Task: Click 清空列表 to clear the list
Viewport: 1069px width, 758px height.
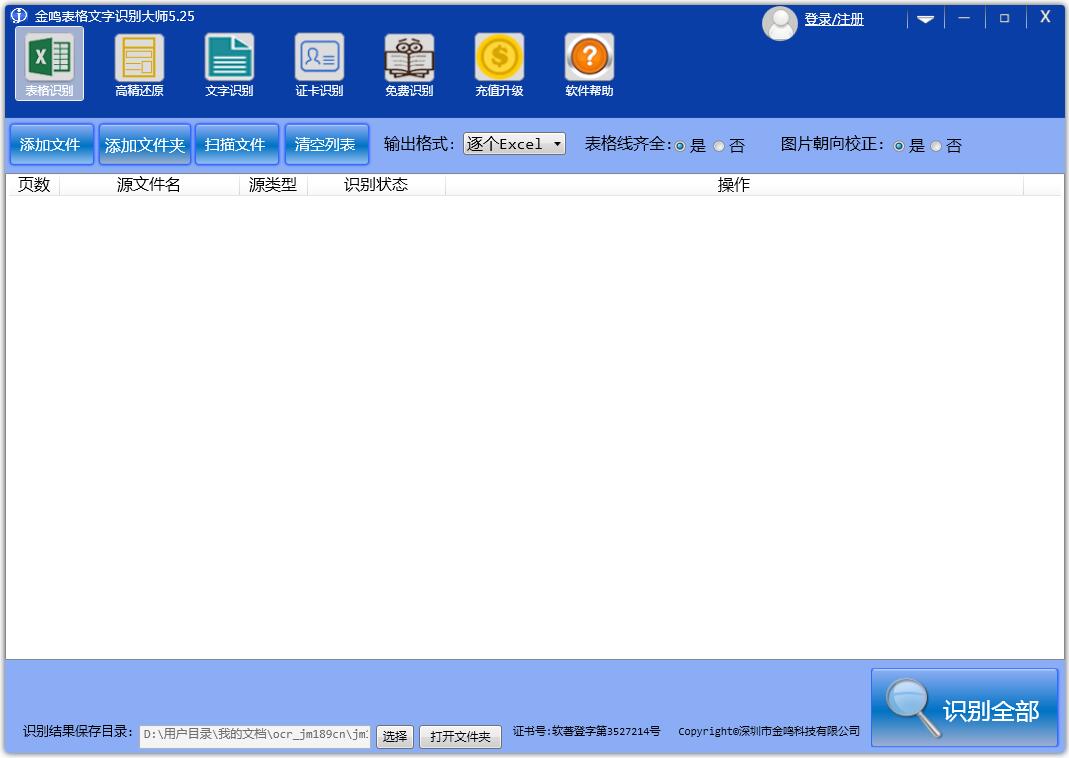Action: 327,144
